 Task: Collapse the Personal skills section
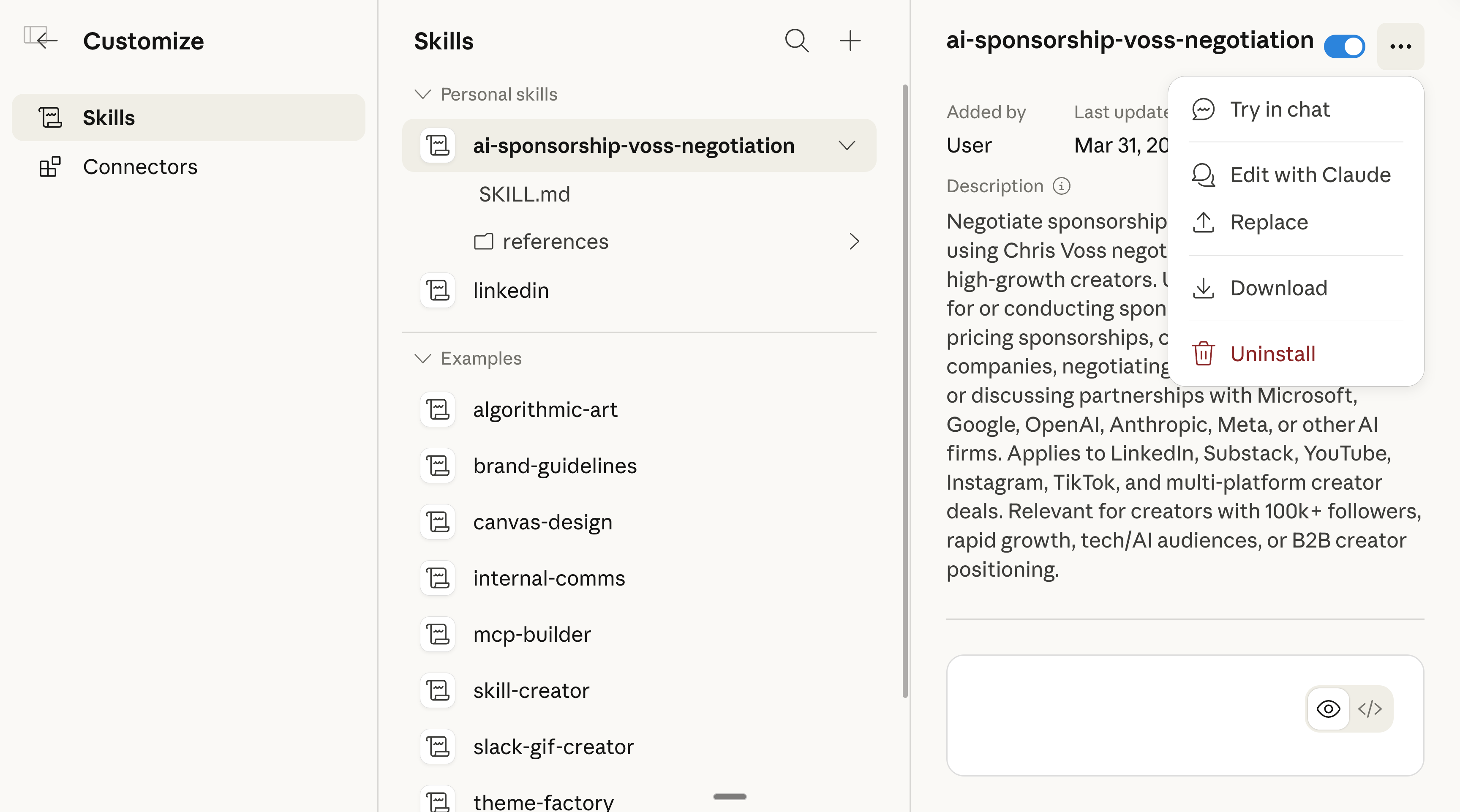(423, 94)
